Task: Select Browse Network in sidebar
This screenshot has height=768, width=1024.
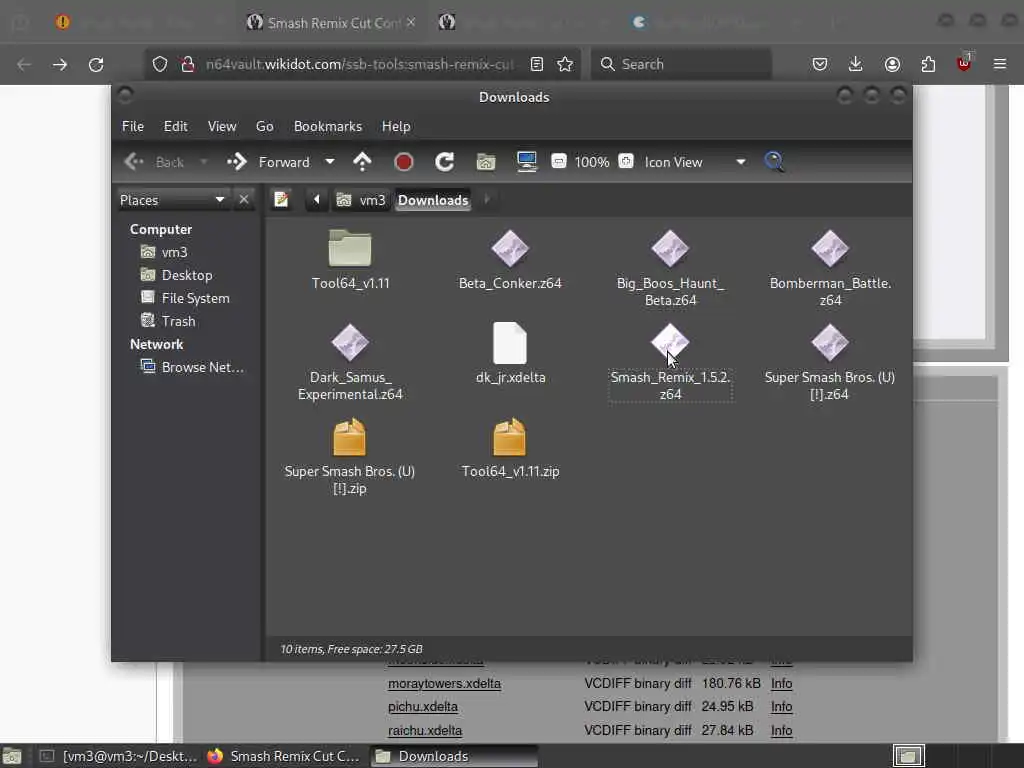Action: [x=192, y=367]
